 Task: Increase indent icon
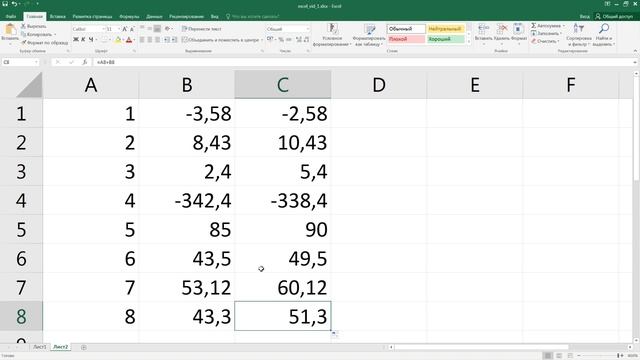point(174,40)
